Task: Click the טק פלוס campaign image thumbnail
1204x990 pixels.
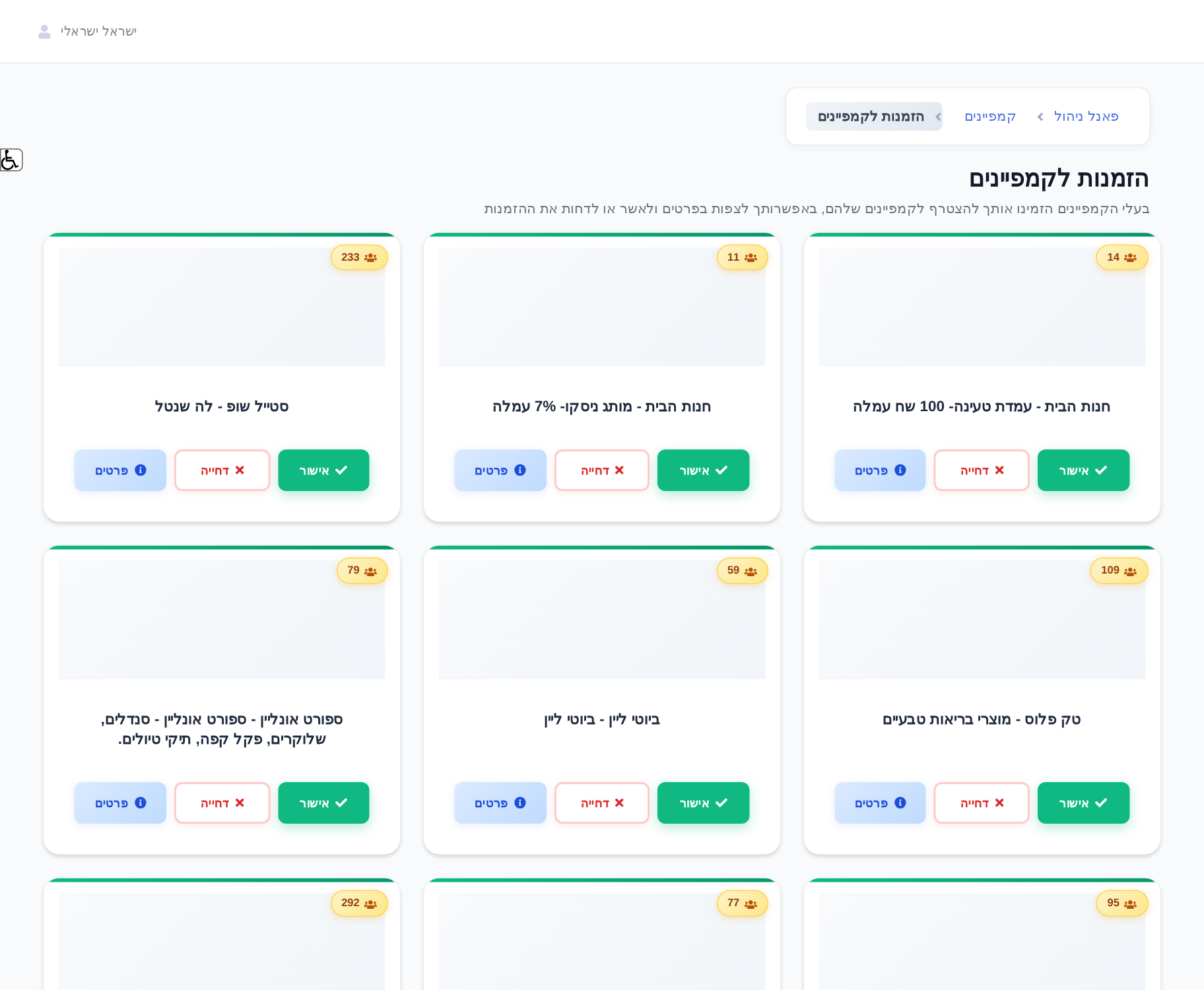Action: coord(982,620)
